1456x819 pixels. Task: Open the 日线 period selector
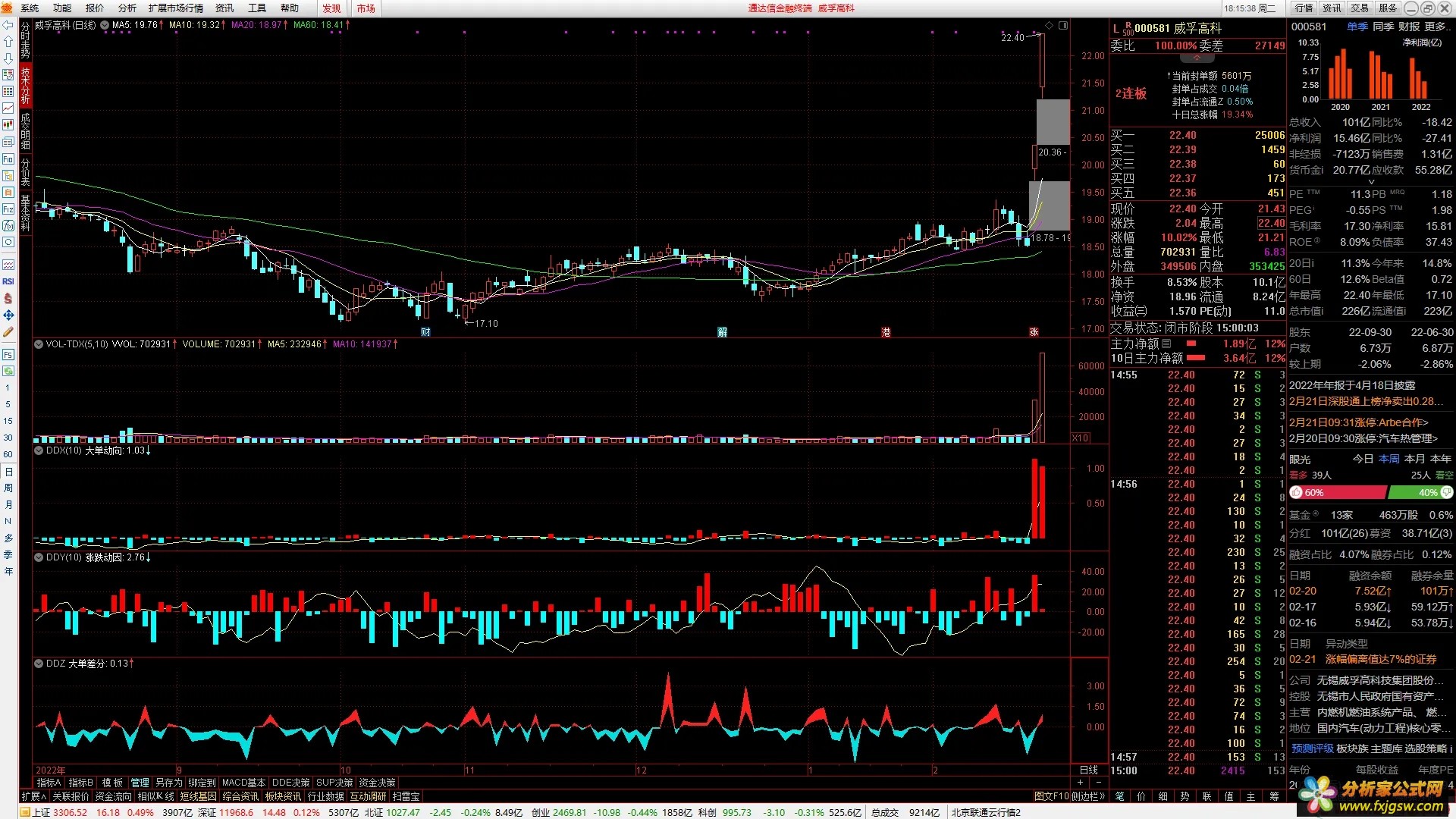click(x=1088, y=770)
